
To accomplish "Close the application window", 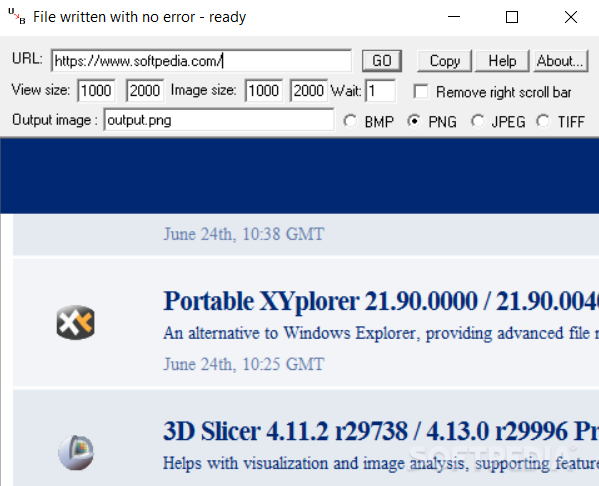I will [571, 17].
